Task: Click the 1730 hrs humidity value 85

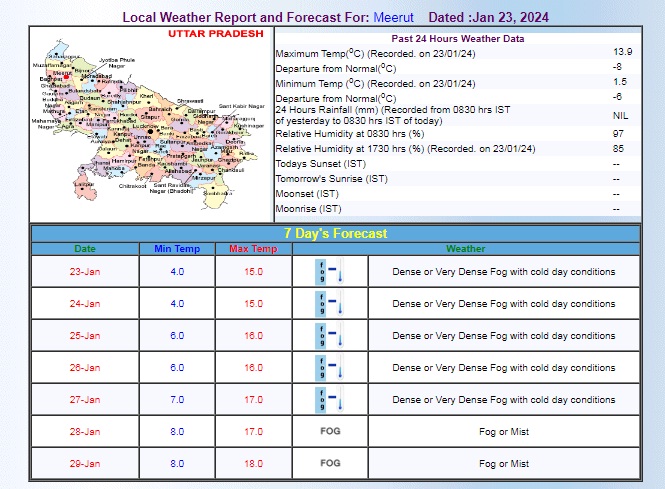Action: click(618, 148)
